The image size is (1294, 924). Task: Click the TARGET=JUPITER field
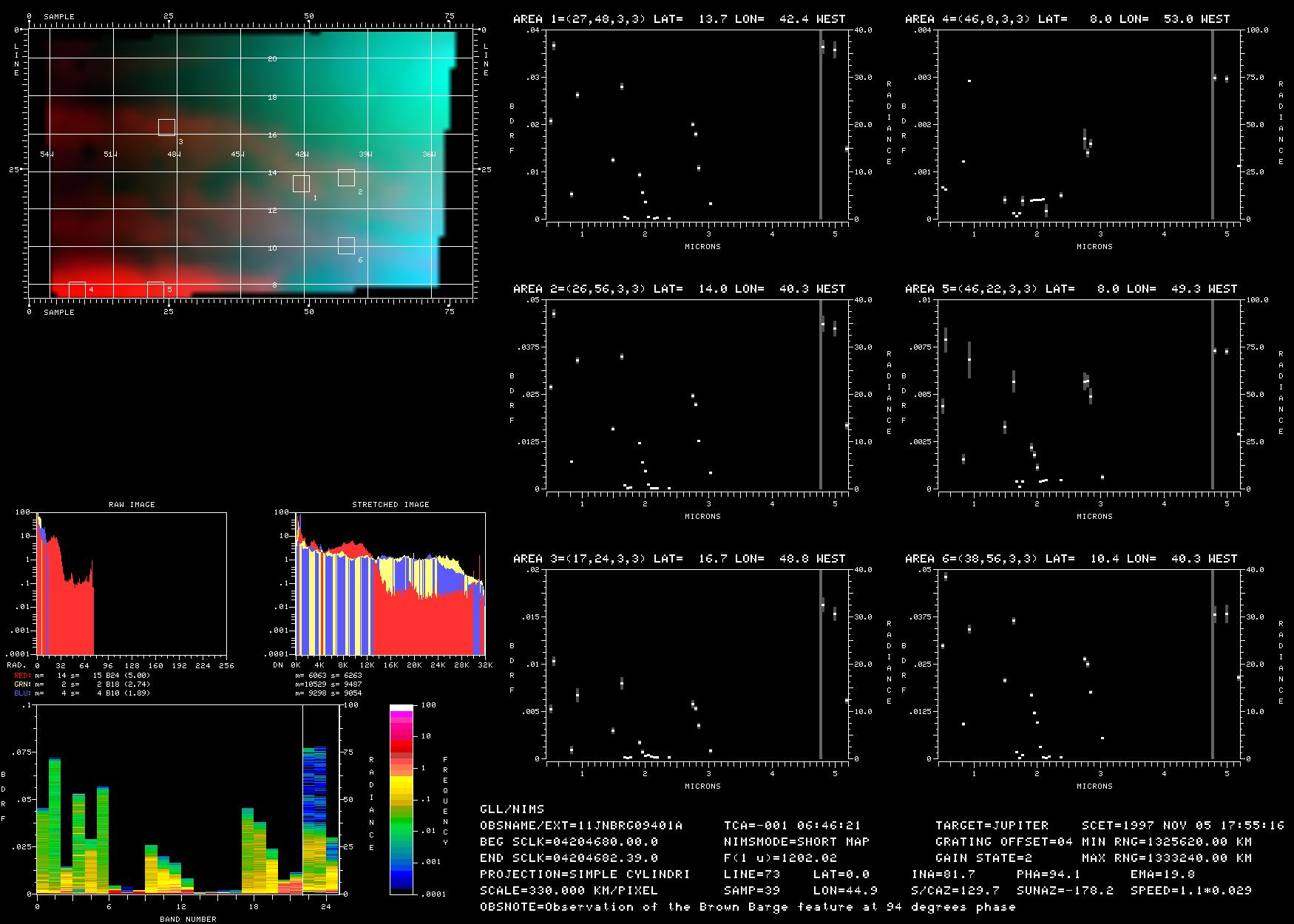click(992, 826)
